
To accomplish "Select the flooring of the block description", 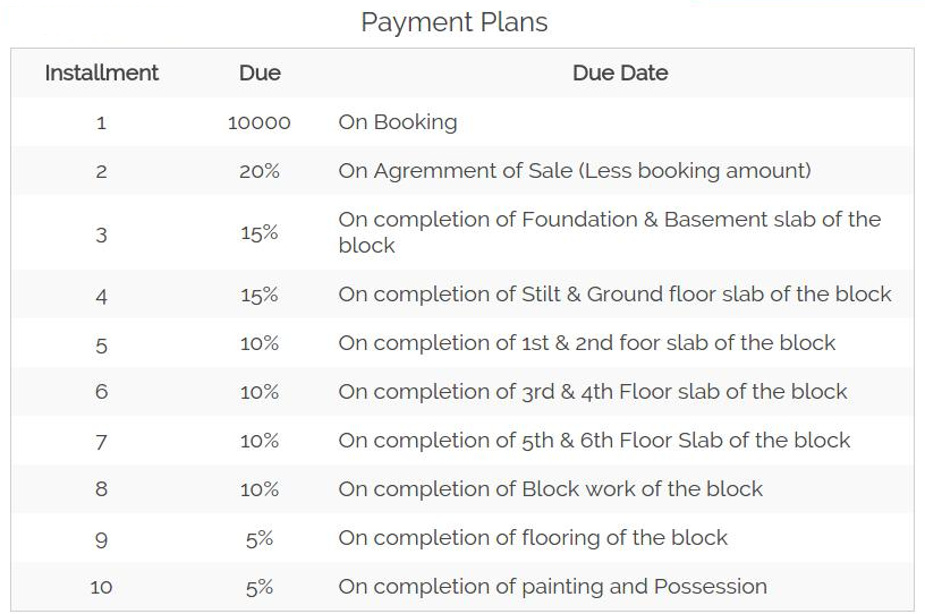I will tap(533, 538).
